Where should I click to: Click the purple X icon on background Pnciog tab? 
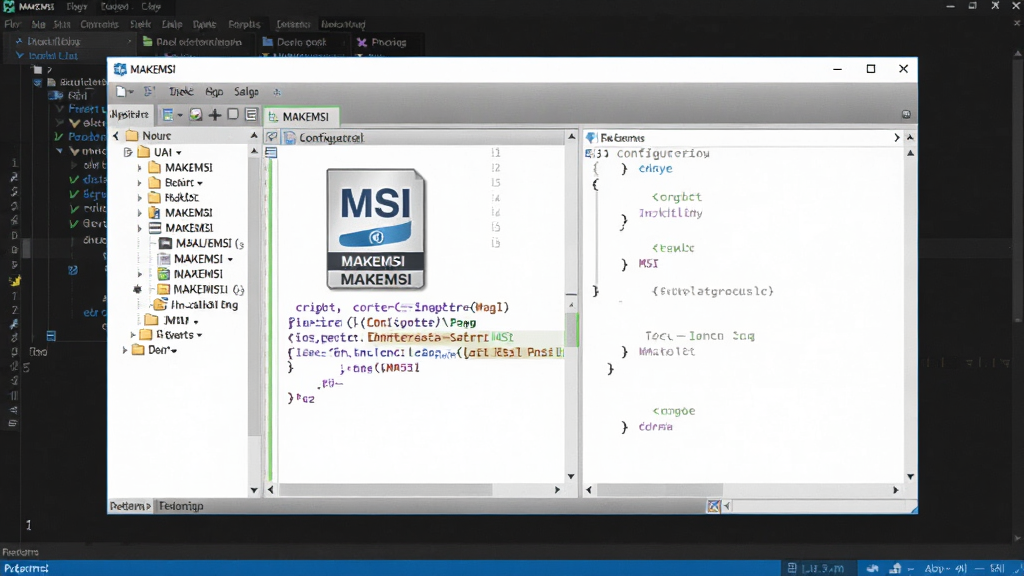361,42
